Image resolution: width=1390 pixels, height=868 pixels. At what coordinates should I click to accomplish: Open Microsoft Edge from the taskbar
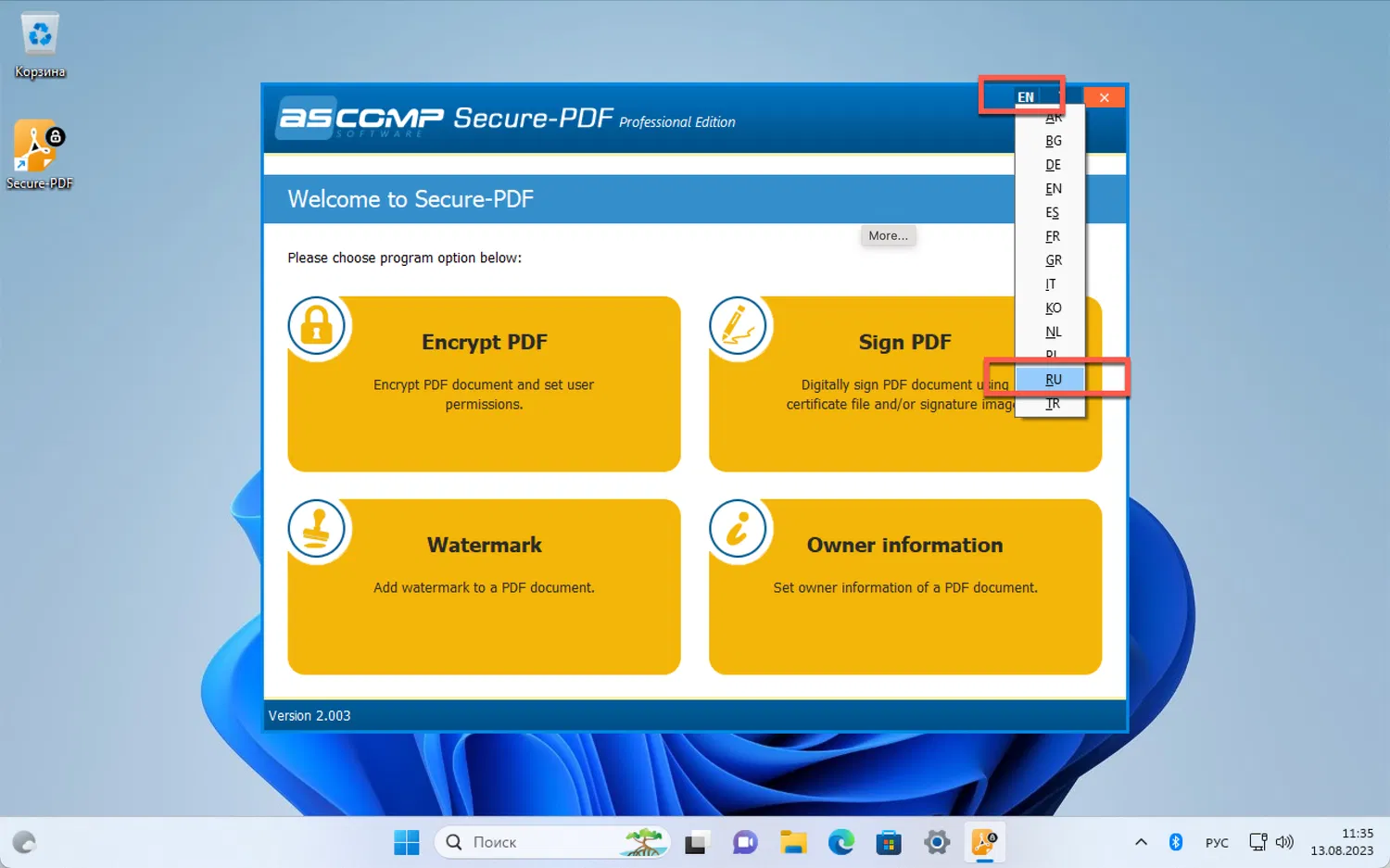point(840,841)
